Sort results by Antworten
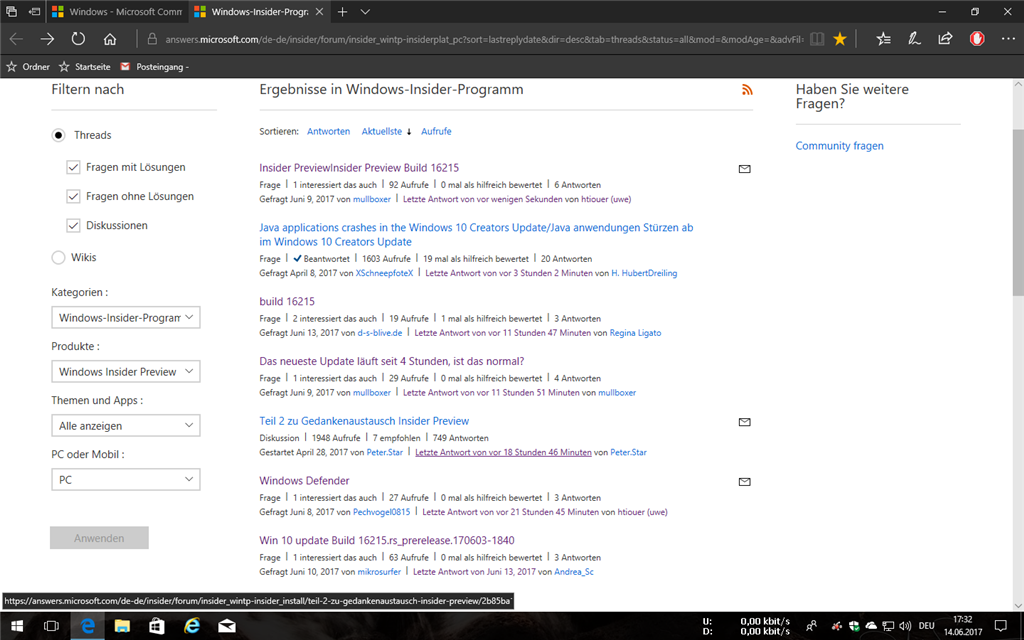This screenshot has width=1024, height=640. (x=328, y=131)
